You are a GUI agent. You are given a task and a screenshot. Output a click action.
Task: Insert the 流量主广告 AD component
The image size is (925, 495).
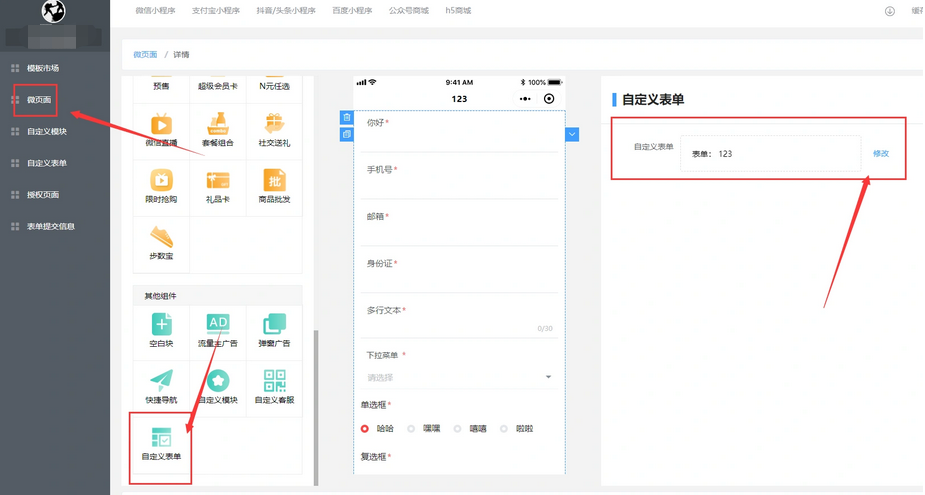coord(218,331)
